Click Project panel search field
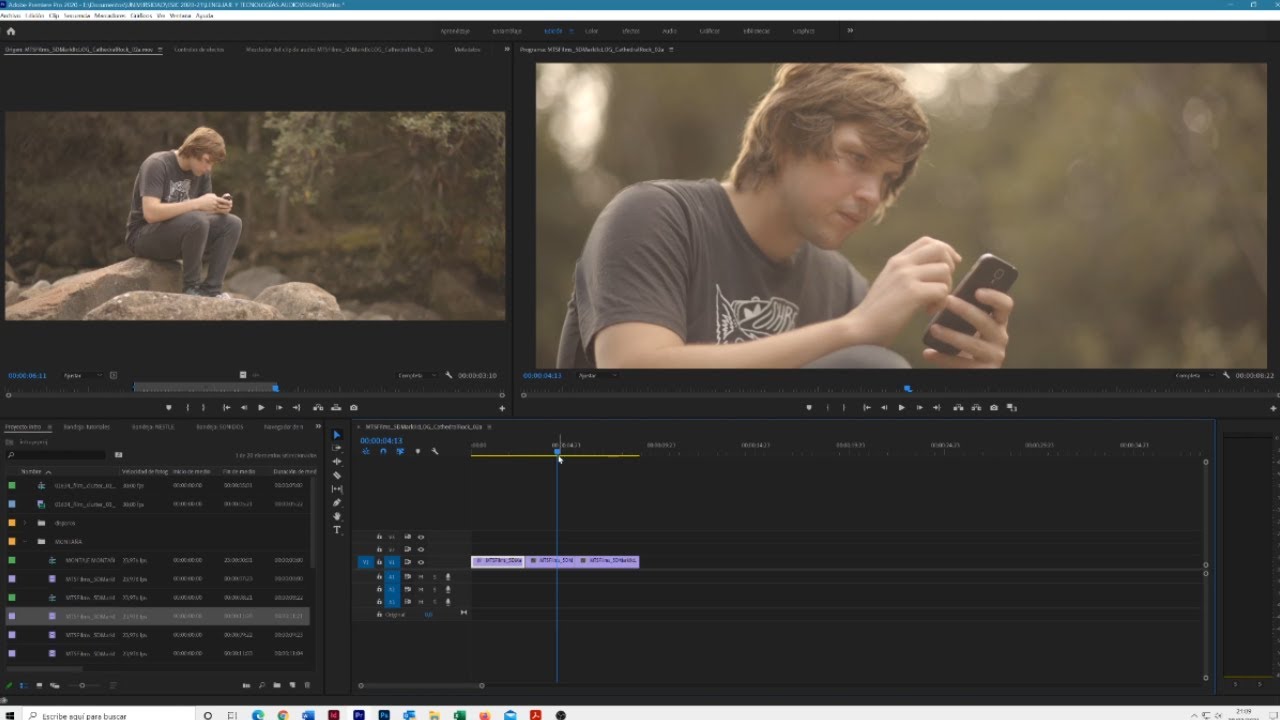This screenshot has width=1280, height=720. pos(55,455)
